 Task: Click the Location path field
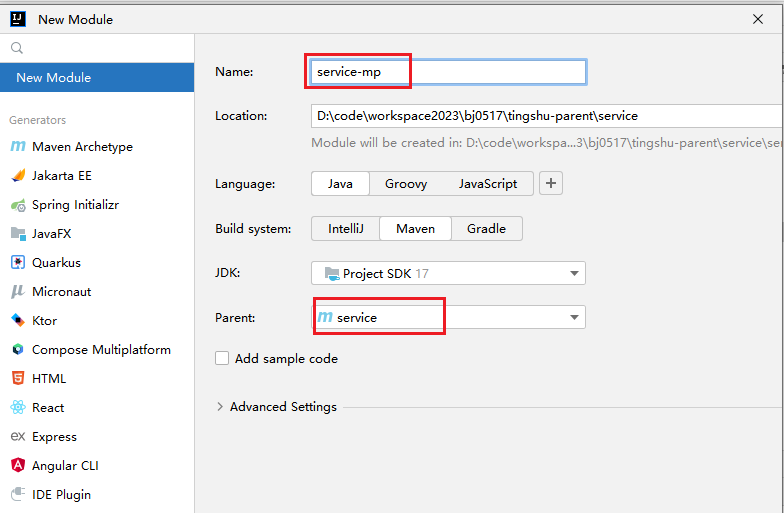click(547, 116)
